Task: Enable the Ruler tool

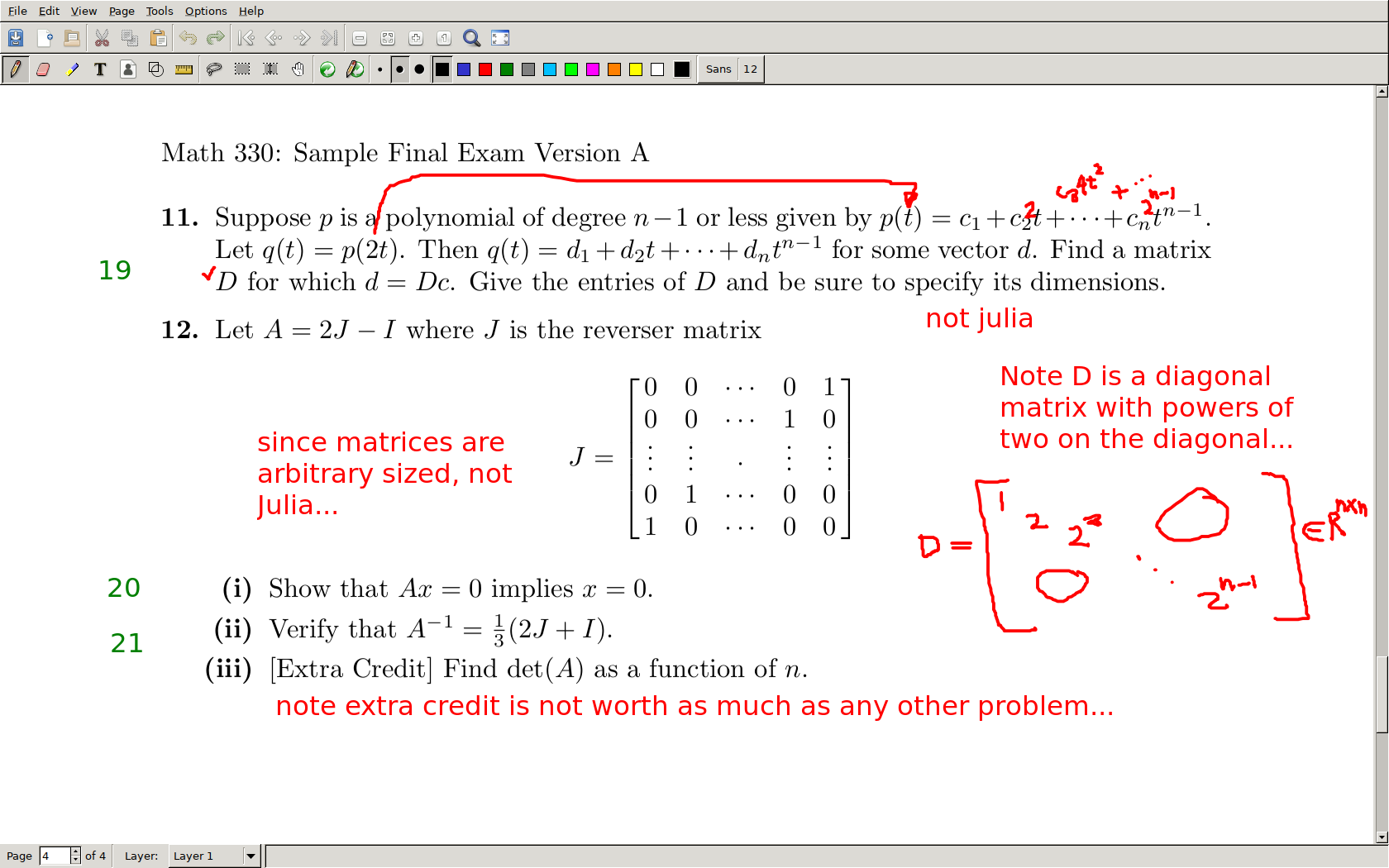Action: (x=184, y=69)
